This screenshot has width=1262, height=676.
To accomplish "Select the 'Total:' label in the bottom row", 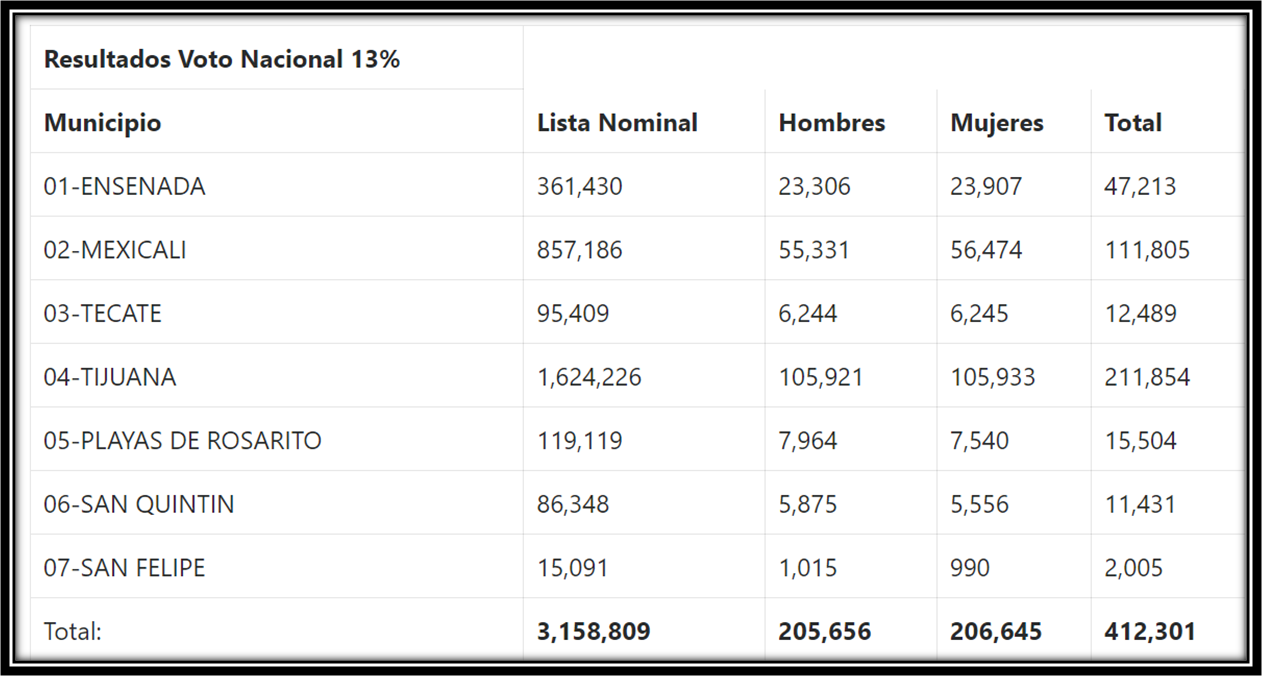I will 73,632.
